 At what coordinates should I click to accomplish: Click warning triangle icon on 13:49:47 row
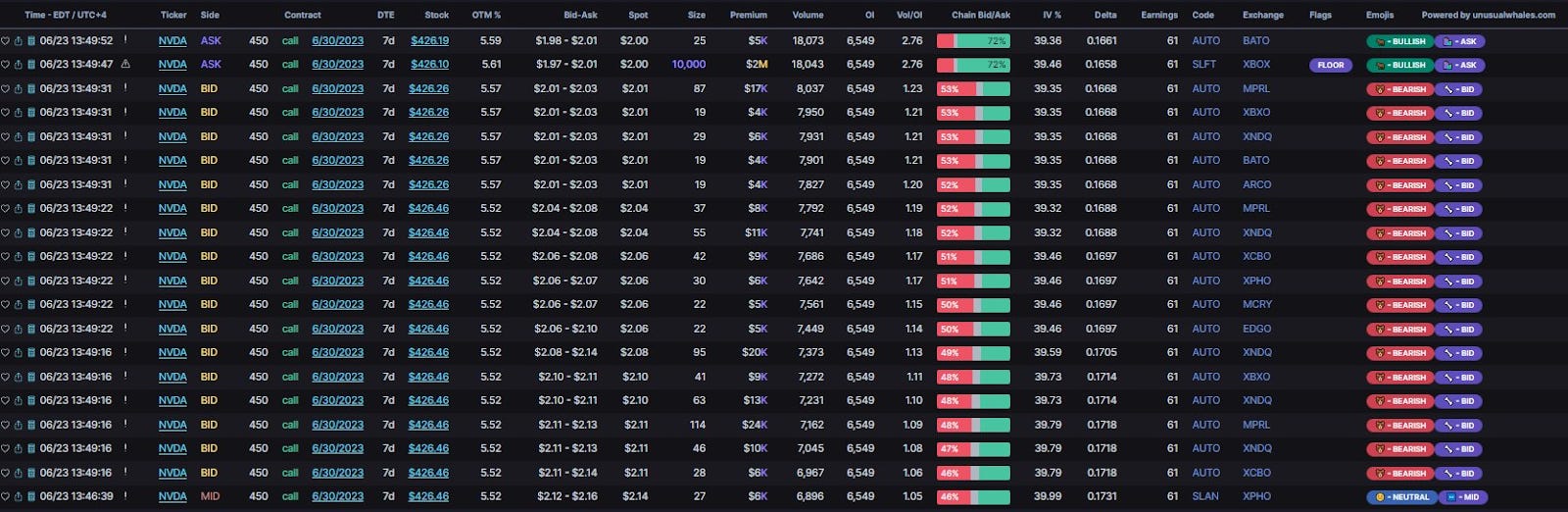click(x=125, y=64)
